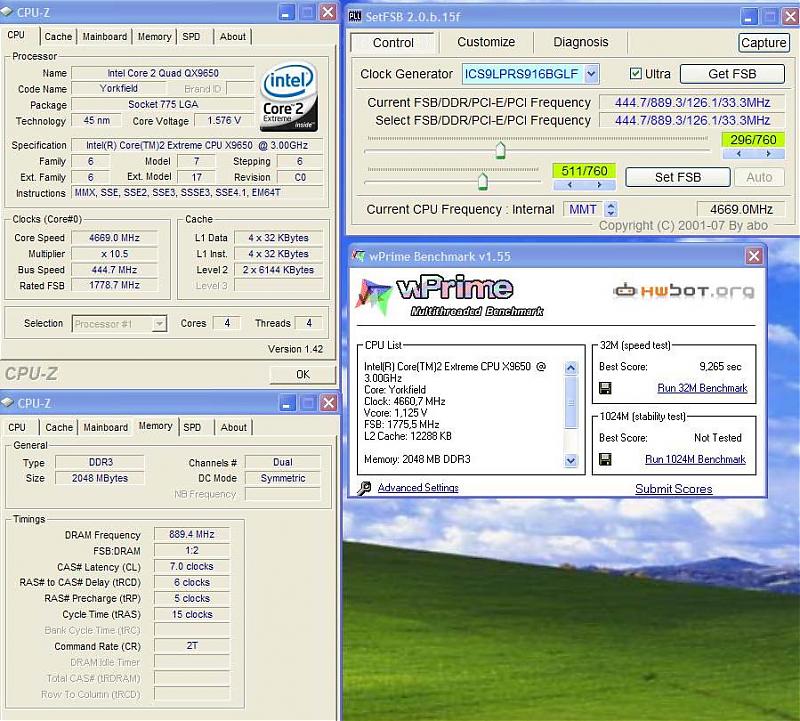The image size is (800, 721).
Task: Click Submit Scores link
Action: pyautogui.click(x=673, y=489)
